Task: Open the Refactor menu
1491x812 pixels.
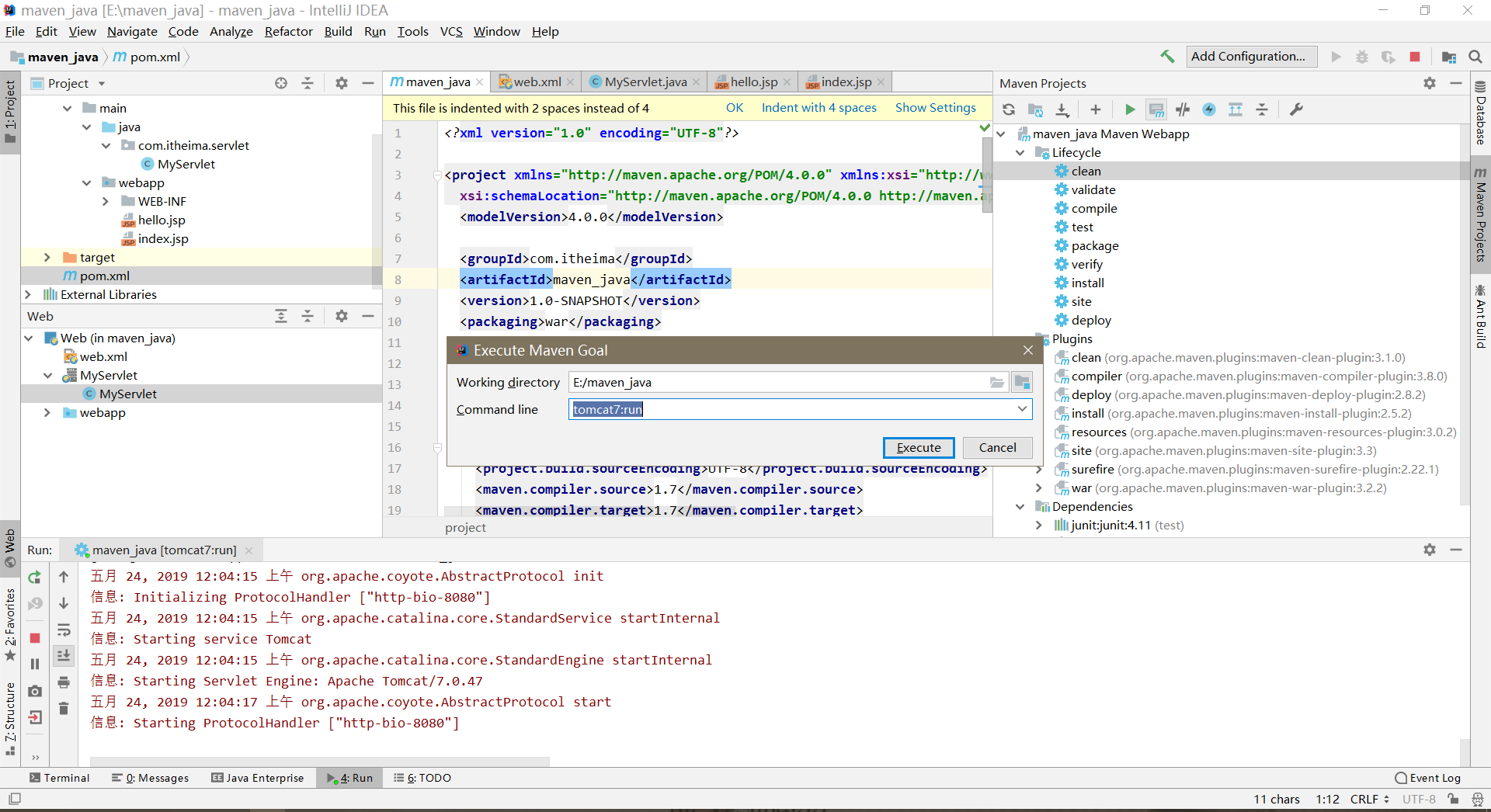Action: click(288, 31)
